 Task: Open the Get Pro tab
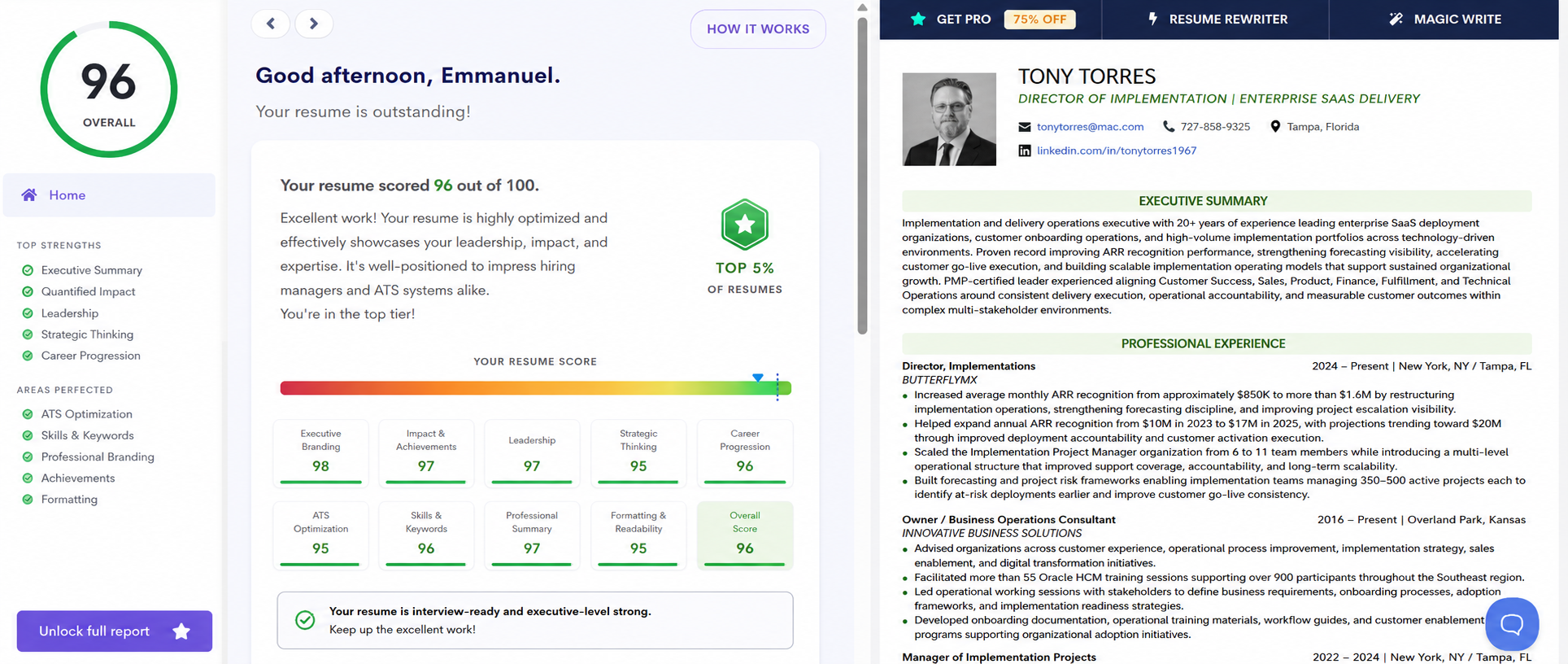[991, 19]
